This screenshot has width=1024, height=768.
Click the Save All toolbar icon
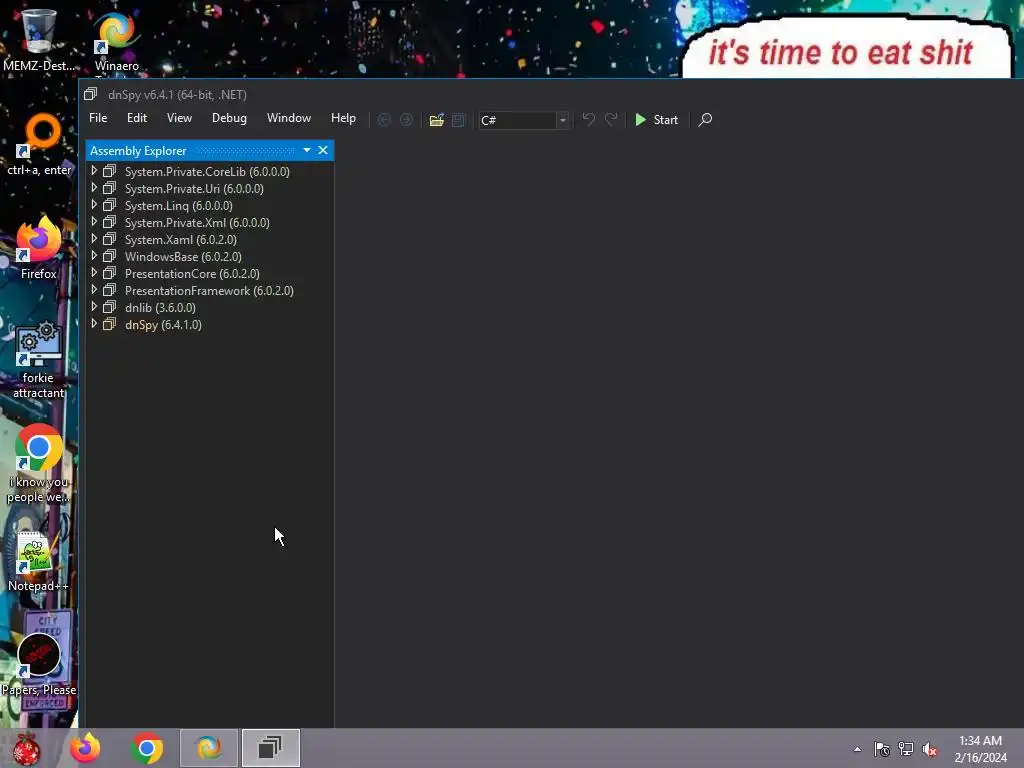click(x=458, y=120)
